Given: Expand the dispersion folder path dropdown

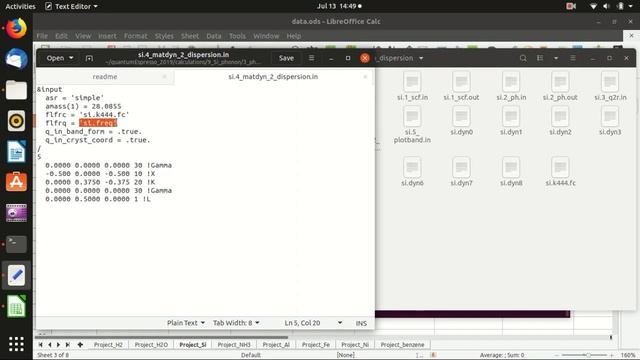Looking at the screenshot, I should coord(421,58).
